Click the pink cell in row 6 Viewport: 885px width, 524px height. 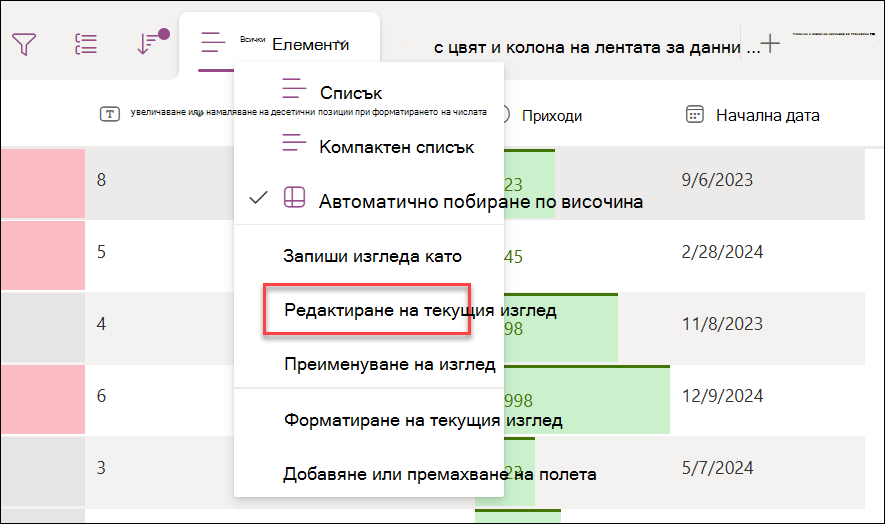[x=43, y=399]
